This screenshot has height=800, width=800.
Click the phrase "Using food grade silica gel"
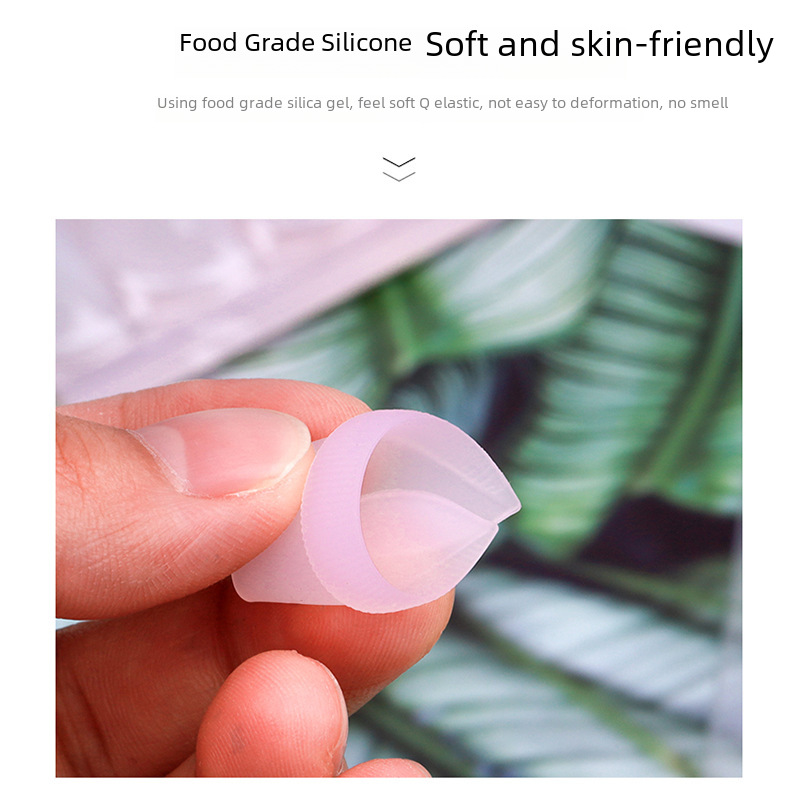pos(254,103)
